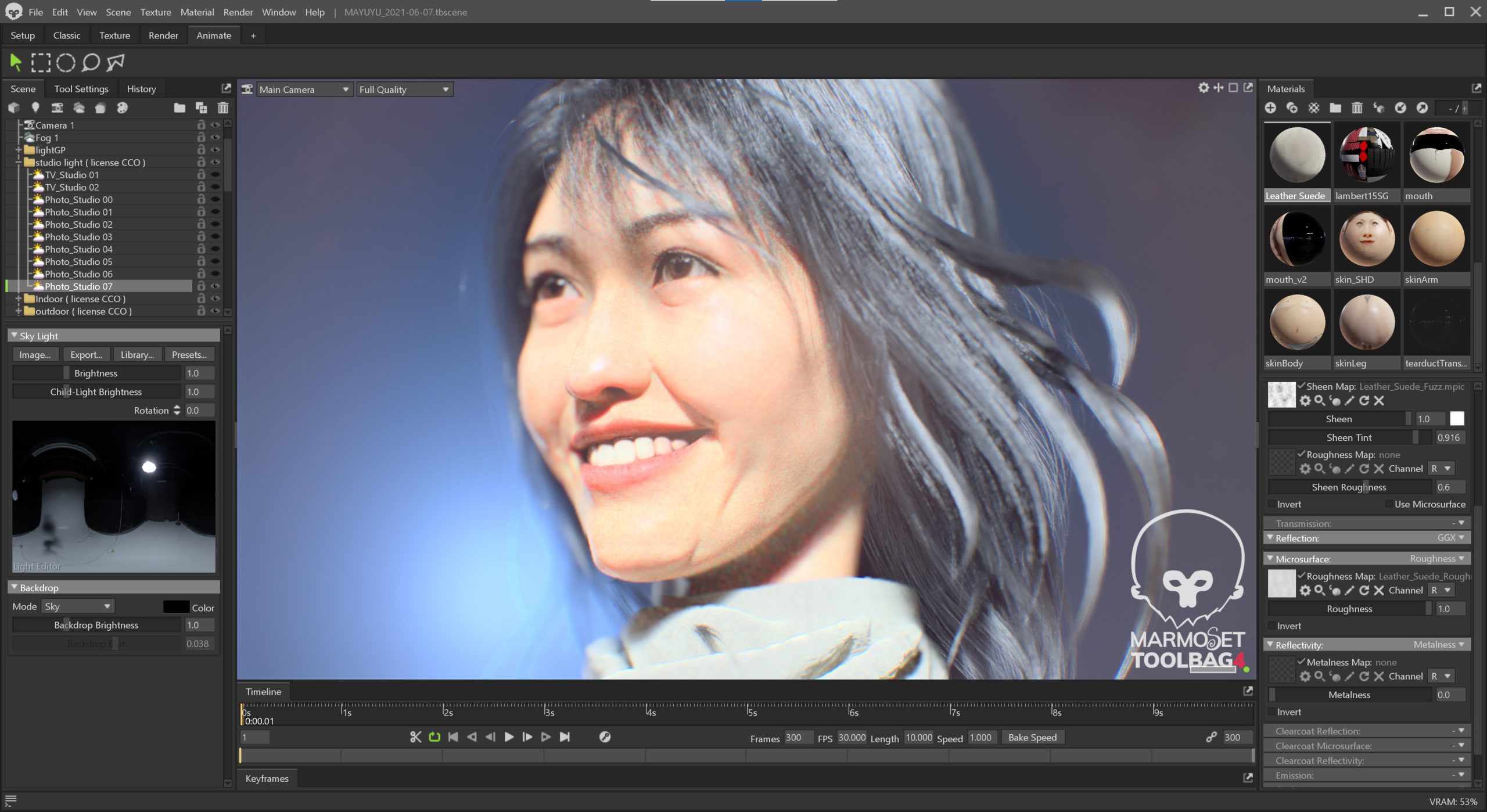Add a new light to scene
This screenshot has height=812, width=1487.
click(35, 107)
